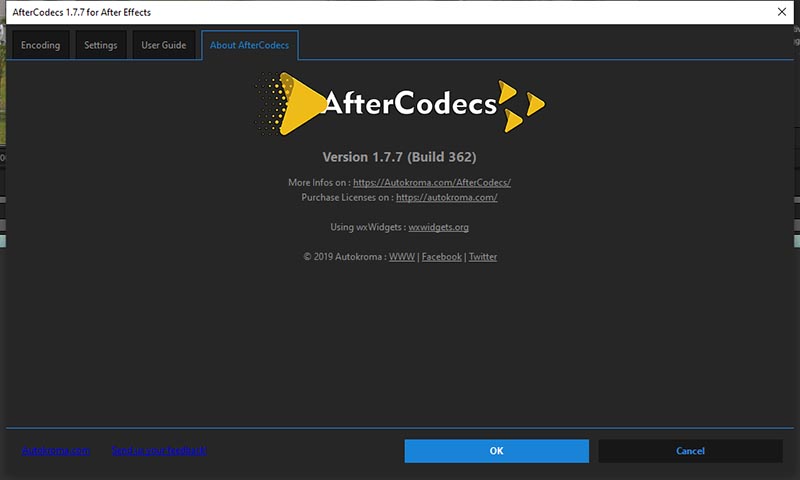The height and width of the screenshot is (480, 800).
Task: Visit the Autokroma WWW link
Action: pos(402,257)
